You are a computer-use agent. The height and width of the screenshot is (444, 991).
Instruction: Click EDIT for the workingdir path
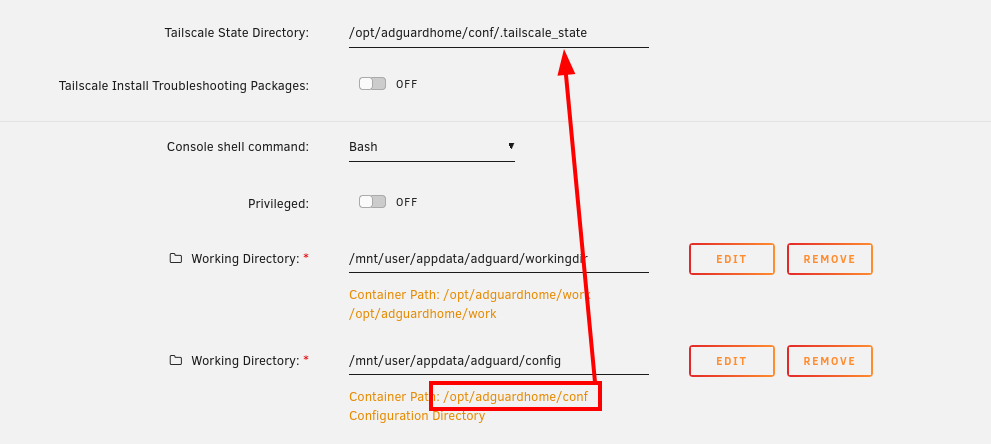click(732, 259)
